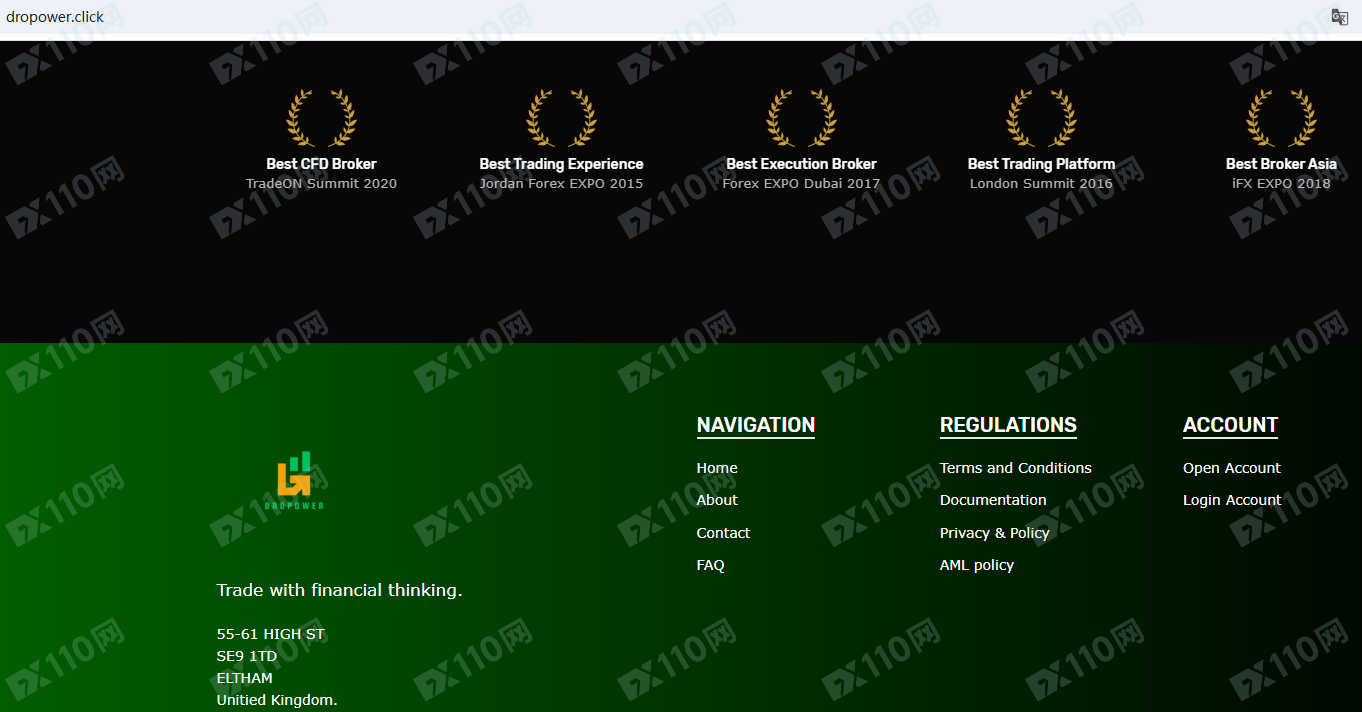This screenshot has width=1362, height=712.
Task: Click the Login Account link
Action: click(1231, 500)
